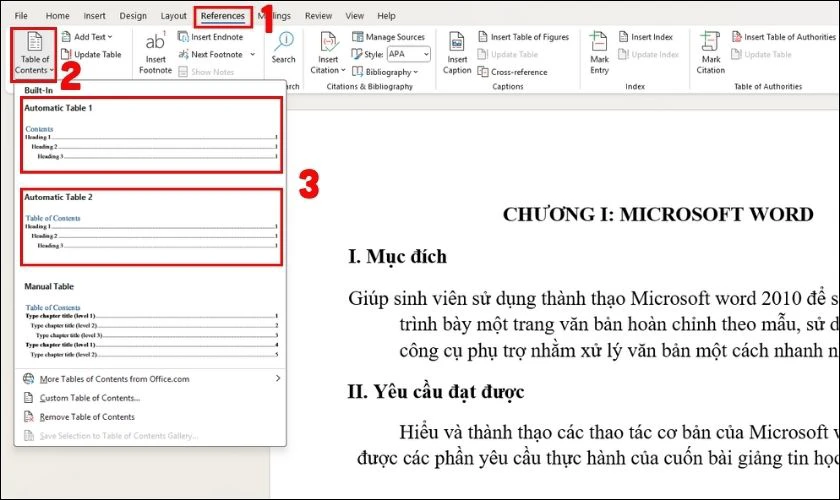Choose the Manual Table preview
840x500 pixels.
[x=151, y=322]
